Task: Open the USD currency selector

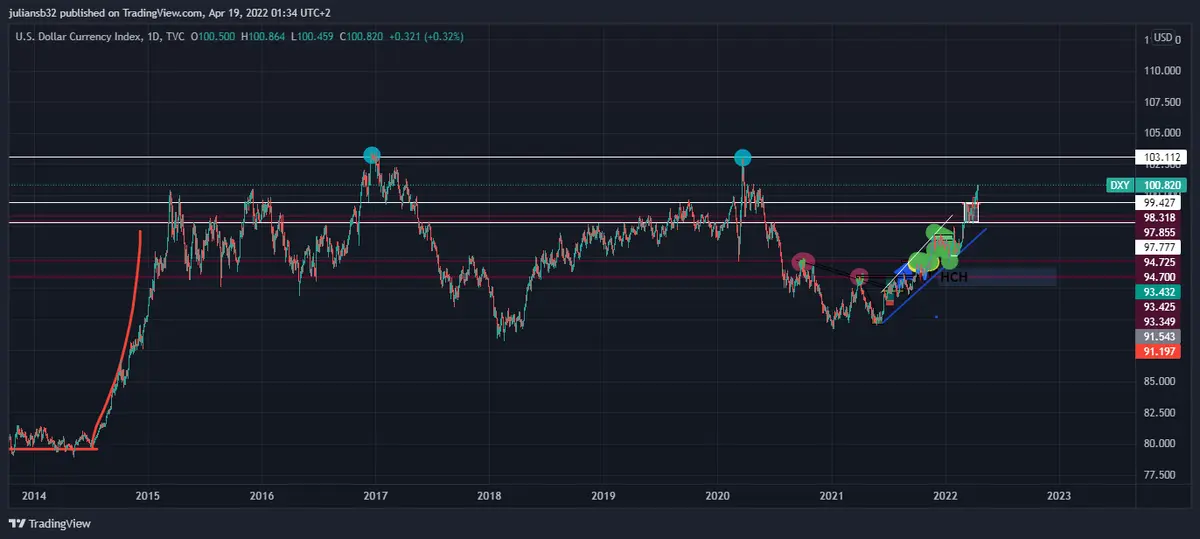Action: [x=1162, y=38]
